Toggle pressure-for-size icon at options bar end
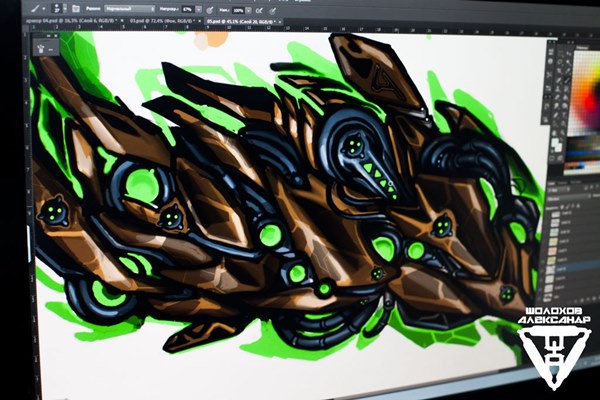 click(272, 11)
